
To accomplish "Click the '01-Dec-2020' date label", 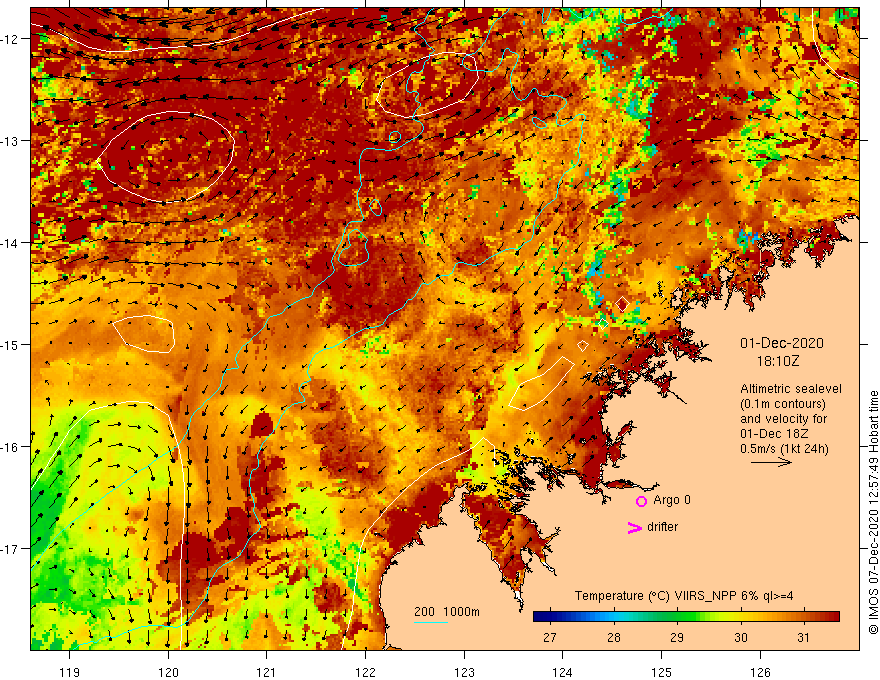I will [782, 343].
